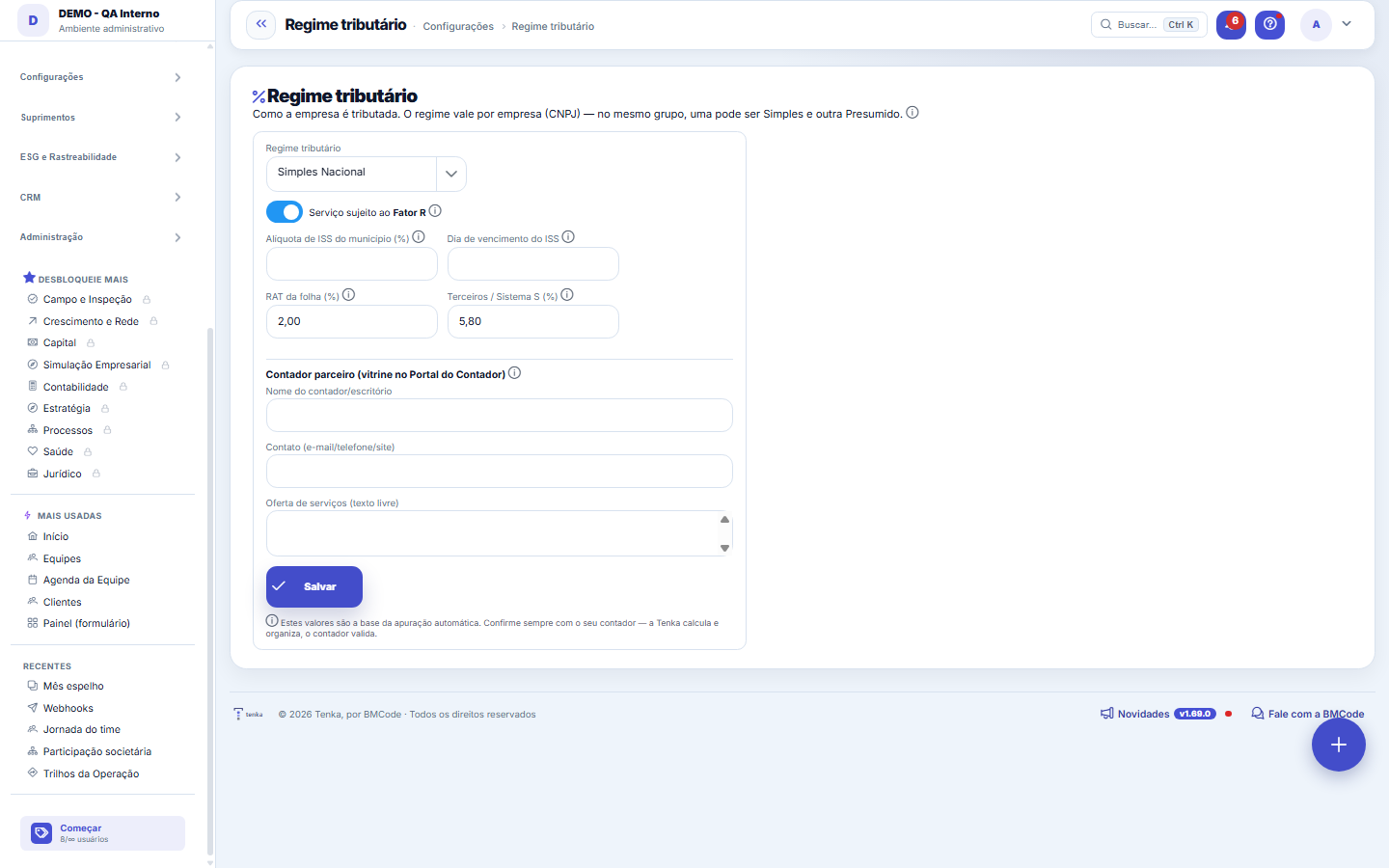Open Início in the sidebar
Image resolution: width=1389 pixels, height=868 pixels.
56,537
